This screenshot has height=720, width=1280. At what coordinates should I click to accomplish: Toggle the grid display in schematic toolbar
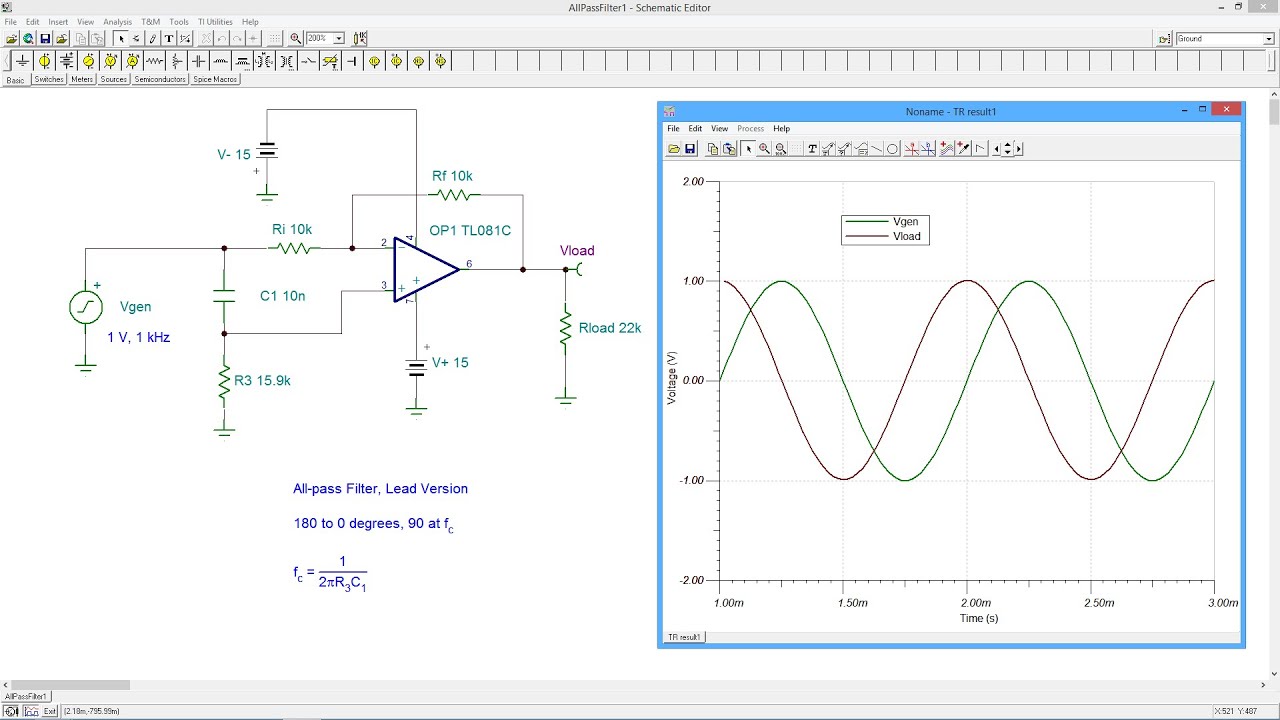click(275, 38)
